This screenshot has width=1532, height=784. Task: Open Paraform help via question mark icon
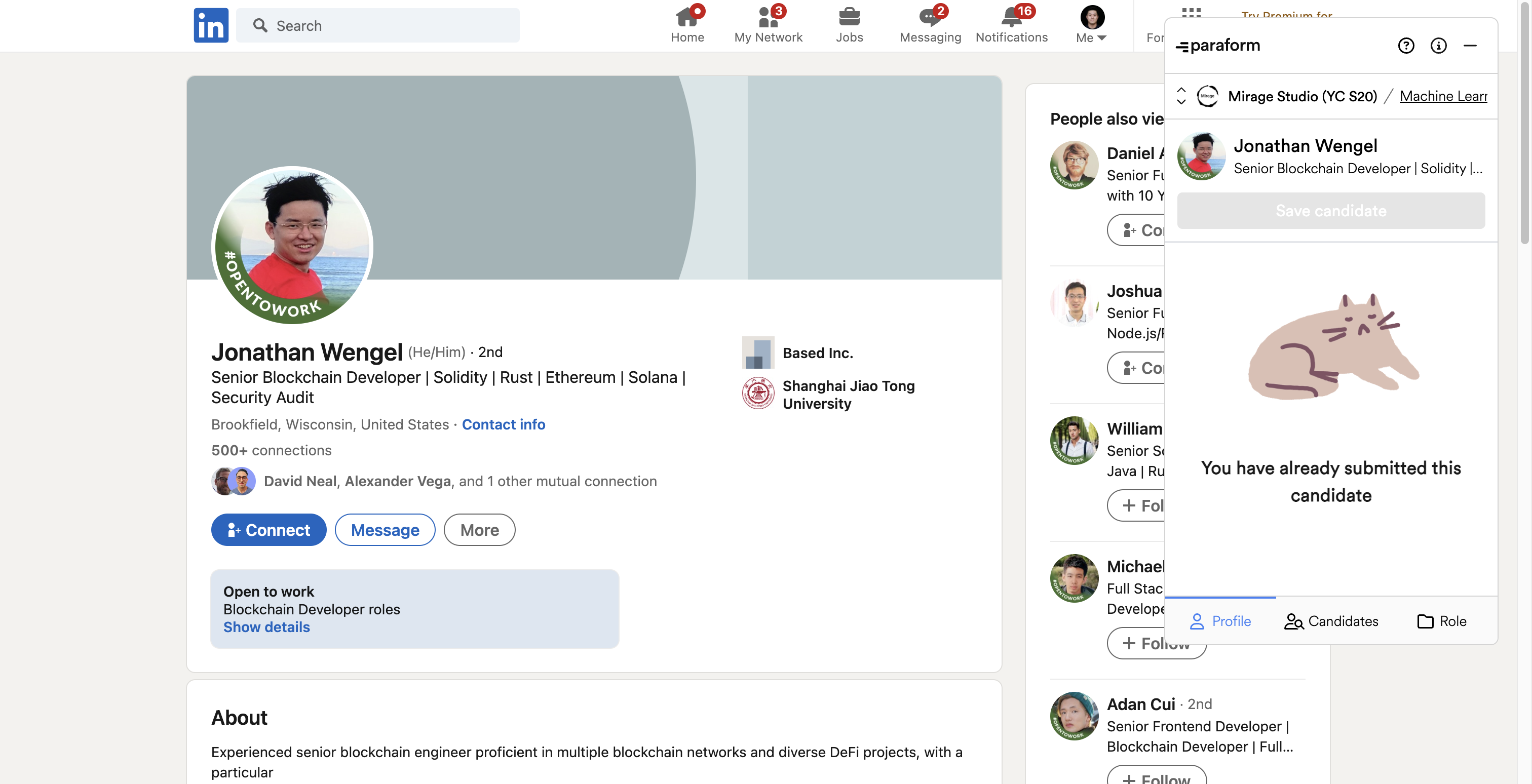1406,45
